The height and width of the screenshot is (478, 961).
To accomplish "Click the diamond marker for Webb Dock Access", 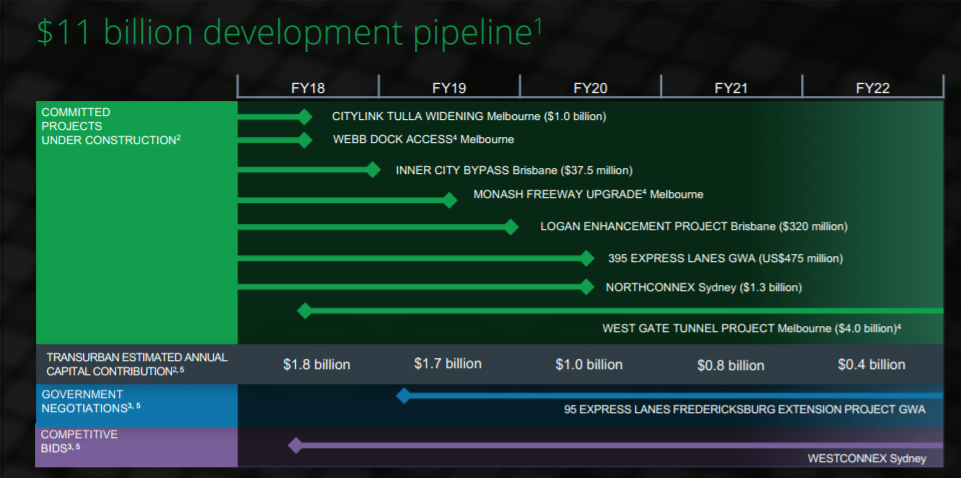I will (305, 140).
